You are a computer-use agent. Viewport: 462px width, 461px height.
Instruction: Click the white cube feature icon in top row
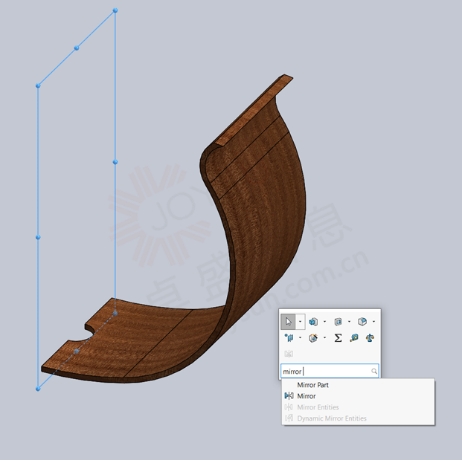(362, 322)
